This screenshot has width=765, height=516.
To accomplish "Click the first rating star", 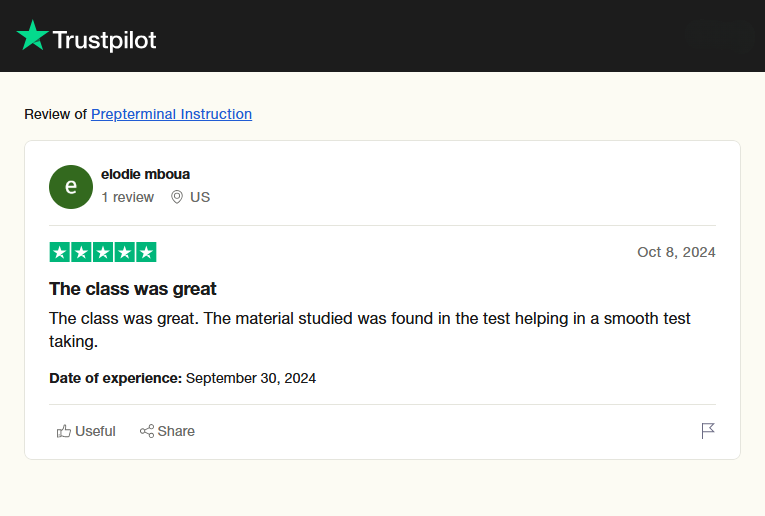I will coord(60,252).
